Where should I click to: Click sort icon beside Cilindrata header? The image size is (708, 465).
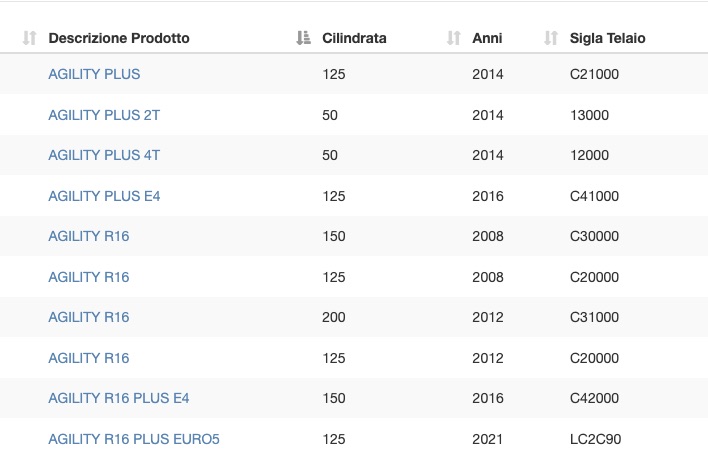coord(303,38)
